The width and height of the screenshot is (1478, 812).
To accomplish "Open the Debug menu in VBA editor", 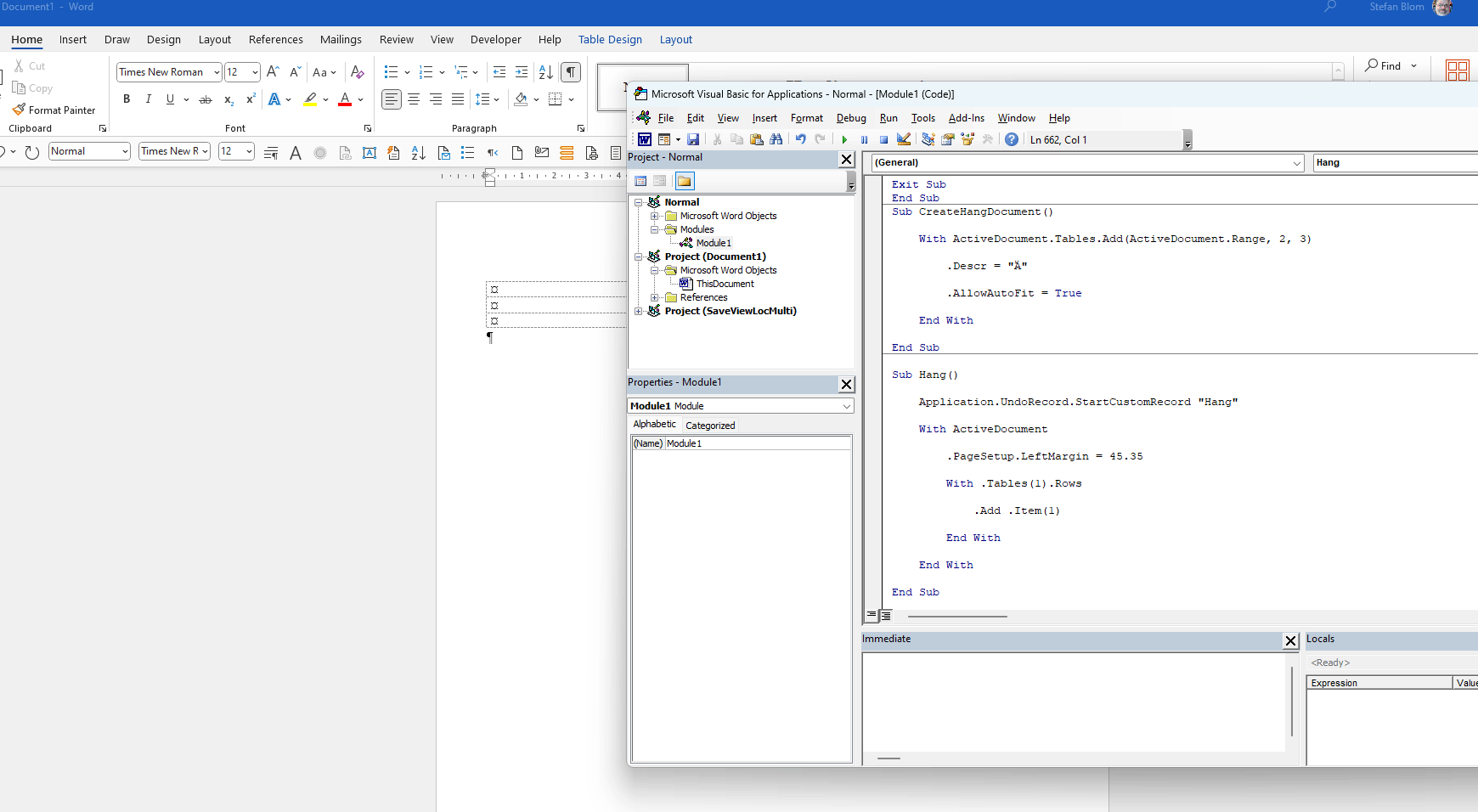I will click(x=851, y=118).
